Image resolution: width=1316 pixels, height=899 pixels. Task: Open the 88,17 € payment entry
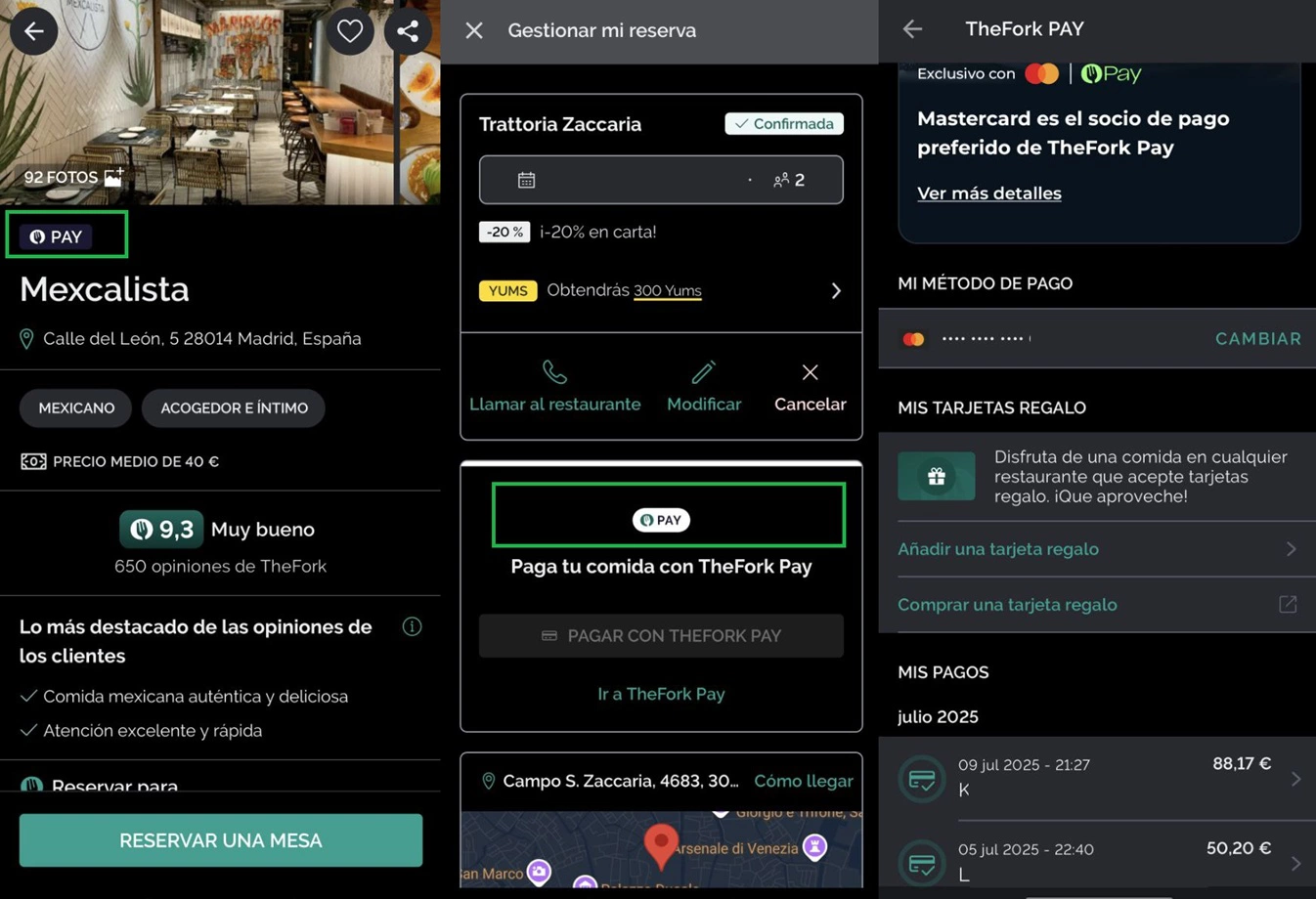pyautogui.click(x=1097, y=779)
